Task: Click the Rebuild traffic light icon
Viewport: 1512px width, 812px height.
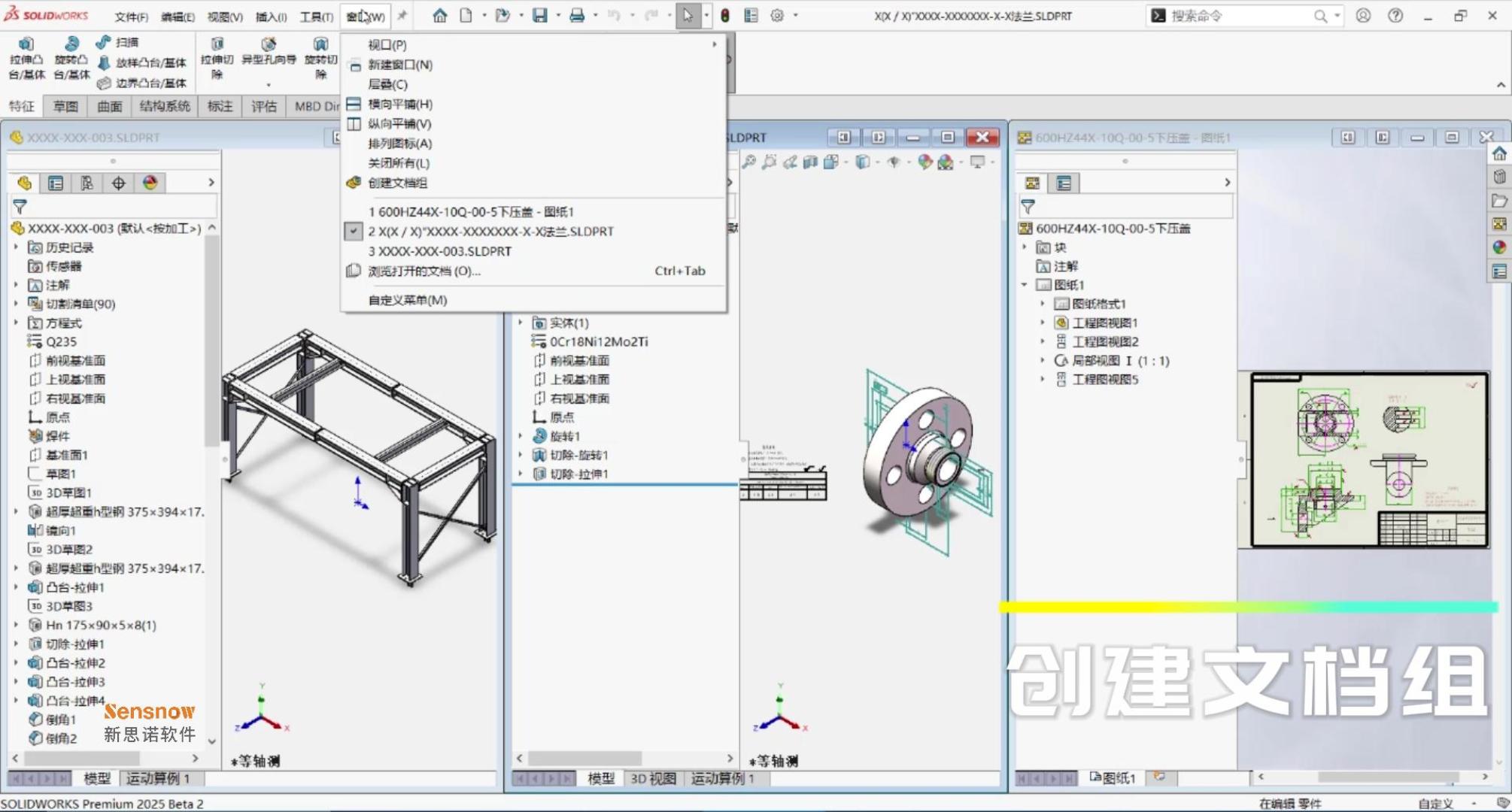Action: click(725, 16)
